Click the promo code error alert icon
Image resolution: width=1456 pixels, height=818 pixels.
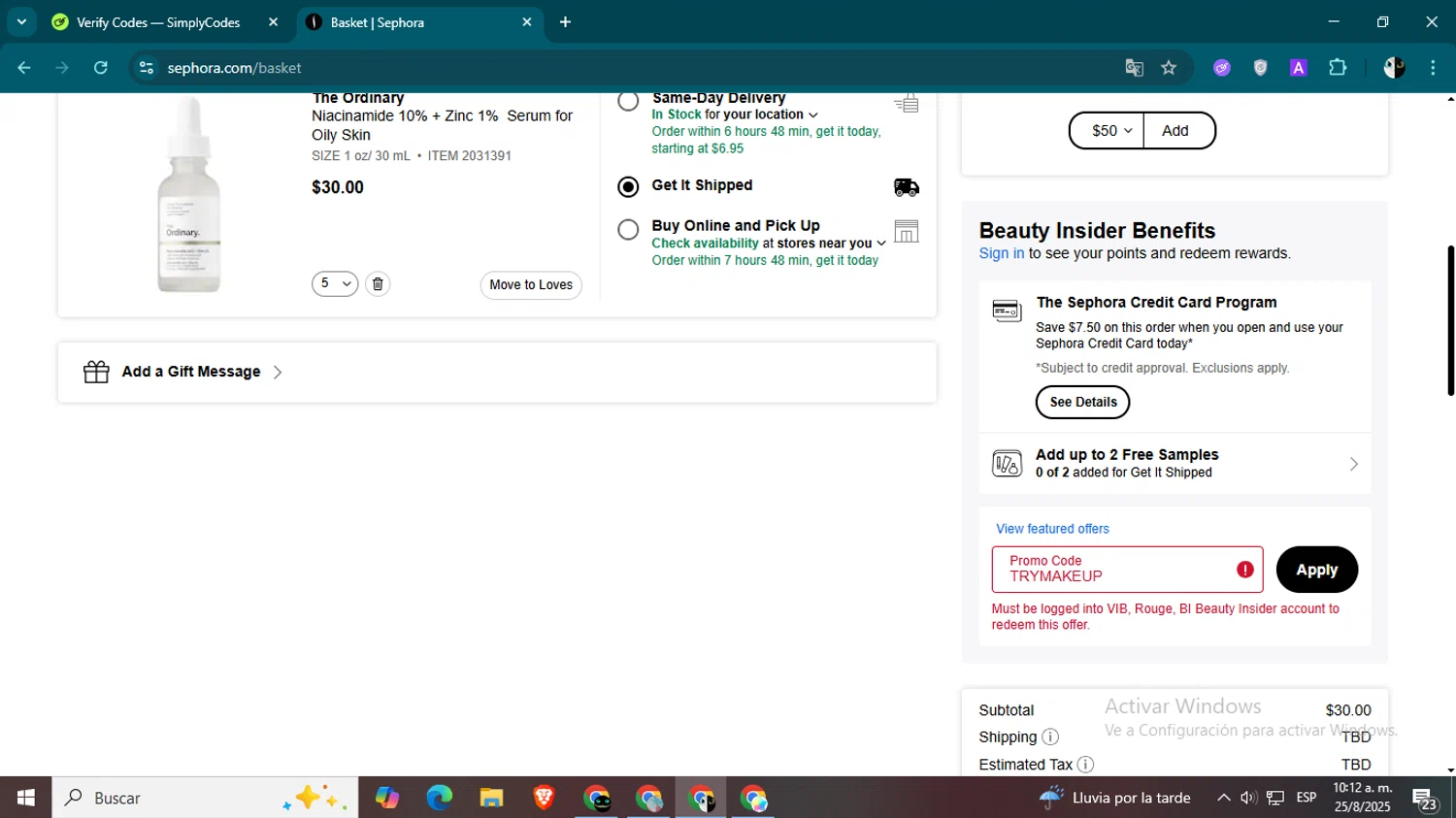coord(1245,570)
